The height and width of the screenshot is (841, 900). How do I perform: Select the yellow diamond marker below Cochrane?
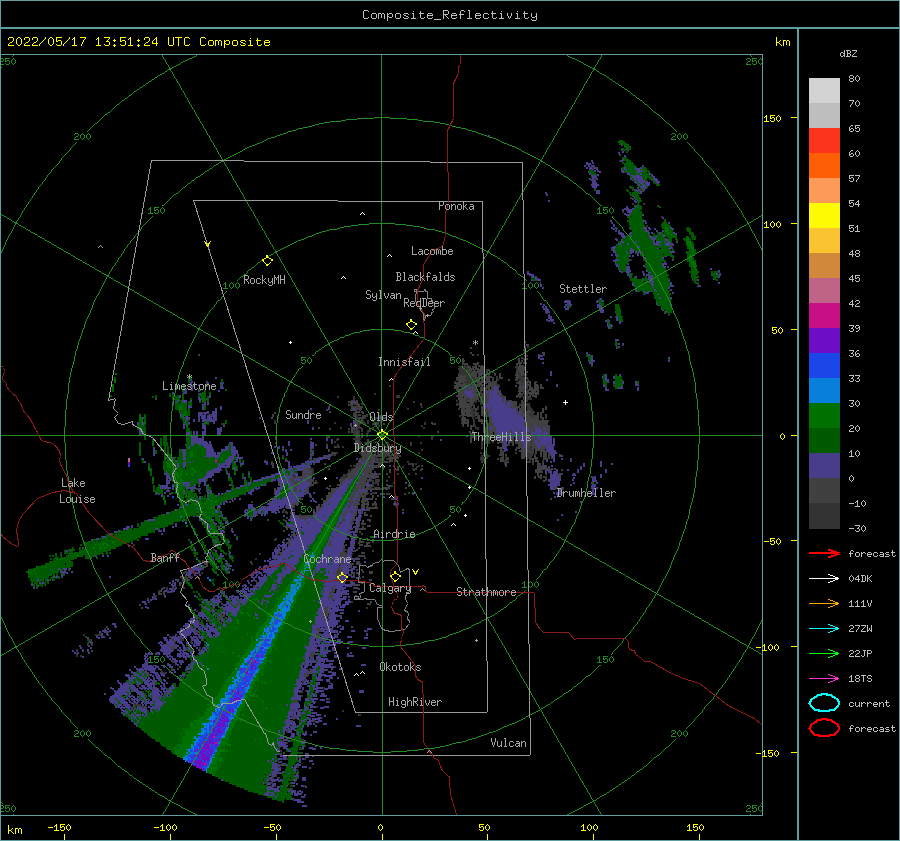tap(342, 578)
